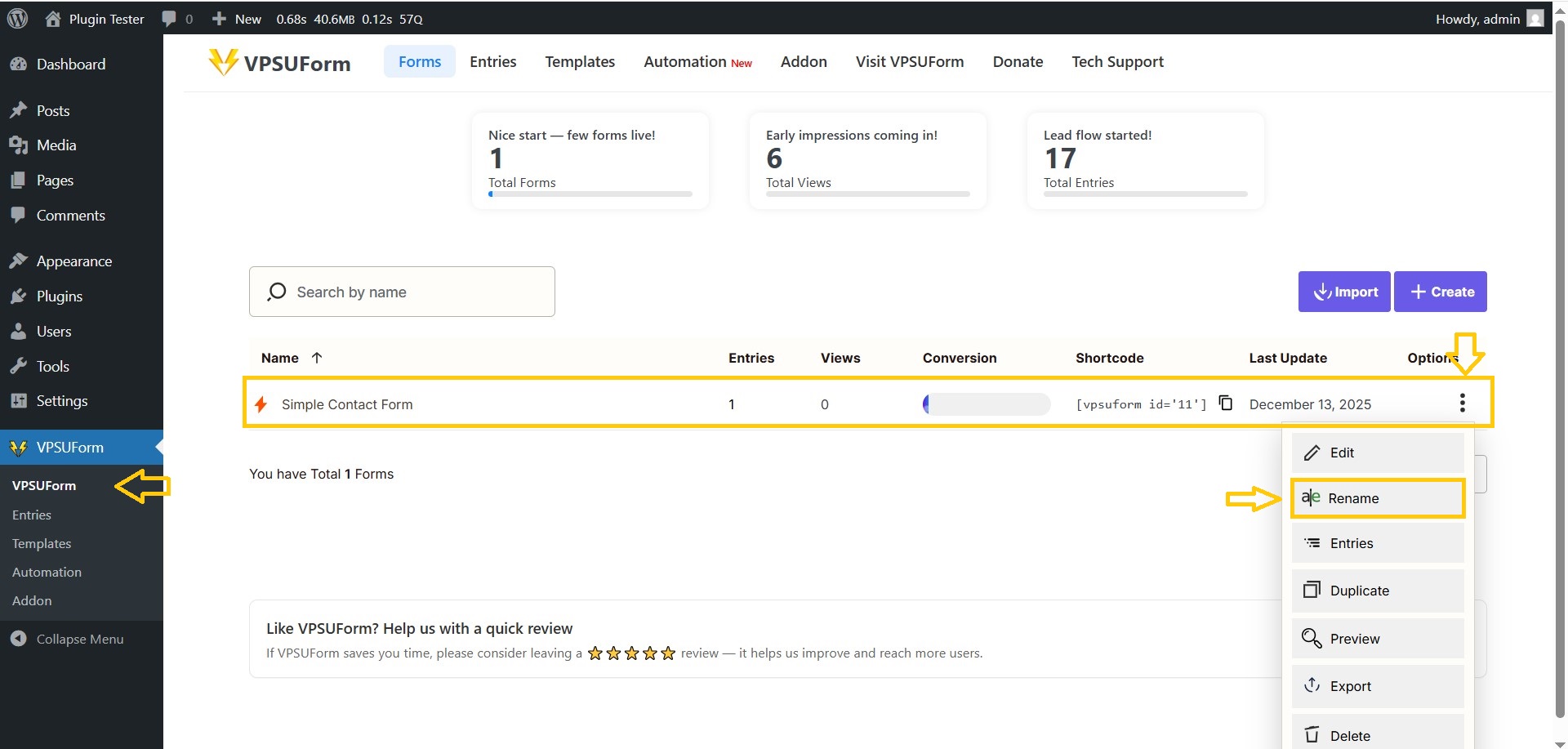Click the comments bubble icon in admin bar
The height and width of the screenshot is (749, 1568).
point(169,19)
